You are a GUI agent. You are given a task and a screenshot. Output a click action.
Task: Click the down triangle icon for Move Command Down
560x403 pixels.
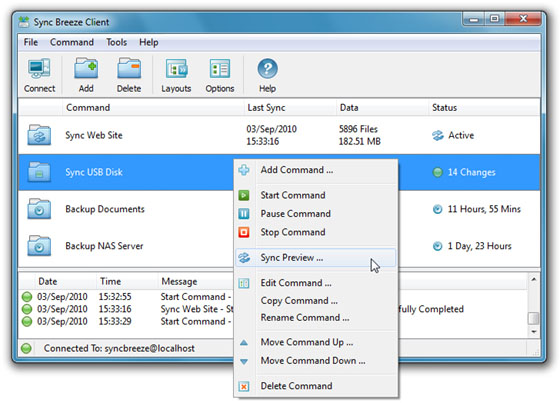point(244,362)
